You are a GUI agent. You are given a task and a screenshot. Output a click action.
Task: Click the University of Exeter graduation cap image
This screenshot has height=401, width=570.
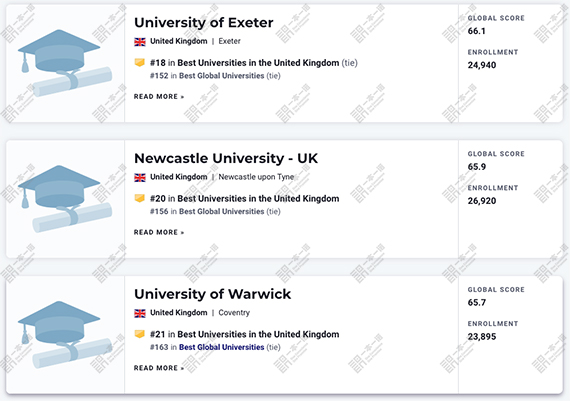click(x=65, y=63)
